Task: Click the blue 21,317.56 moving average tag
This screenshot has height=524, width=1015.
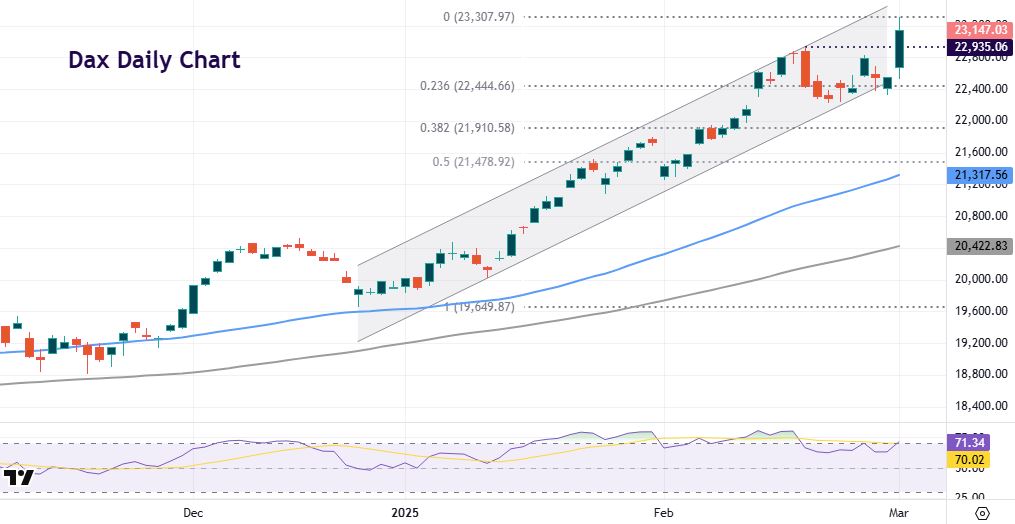Action: [x=980, y=176]
